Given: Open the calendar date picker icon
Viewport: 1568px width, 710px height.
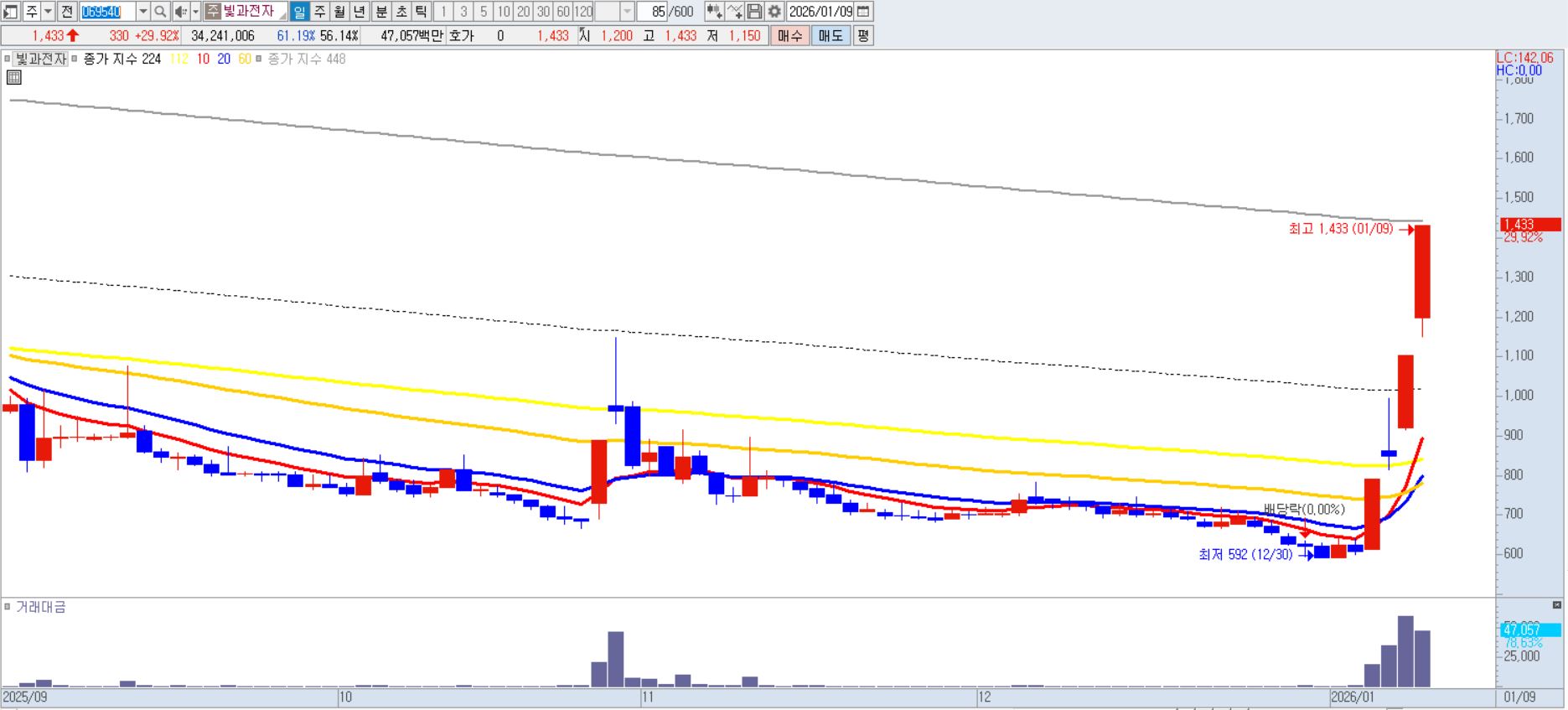Looking at the screenshot, I should pos(863,12).
